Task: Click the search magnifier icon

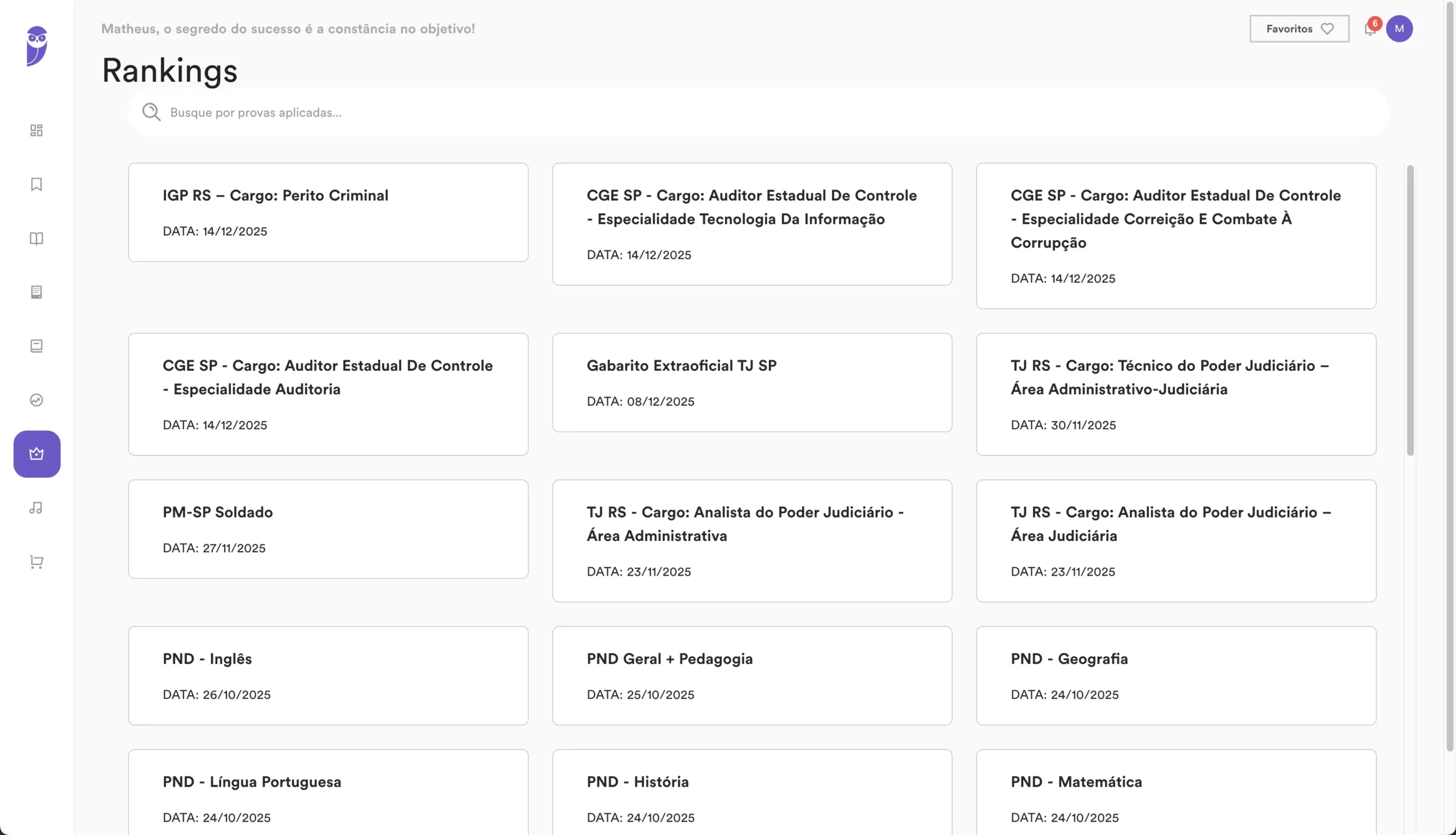Action: (151, 113)
